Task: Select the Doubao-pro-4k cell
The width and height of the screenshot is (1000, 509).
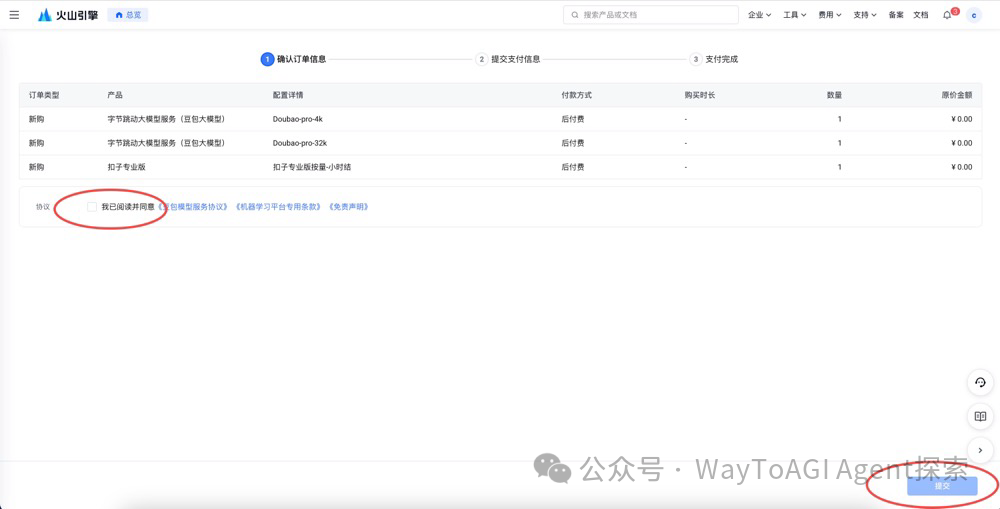Action: coord(298,119)
